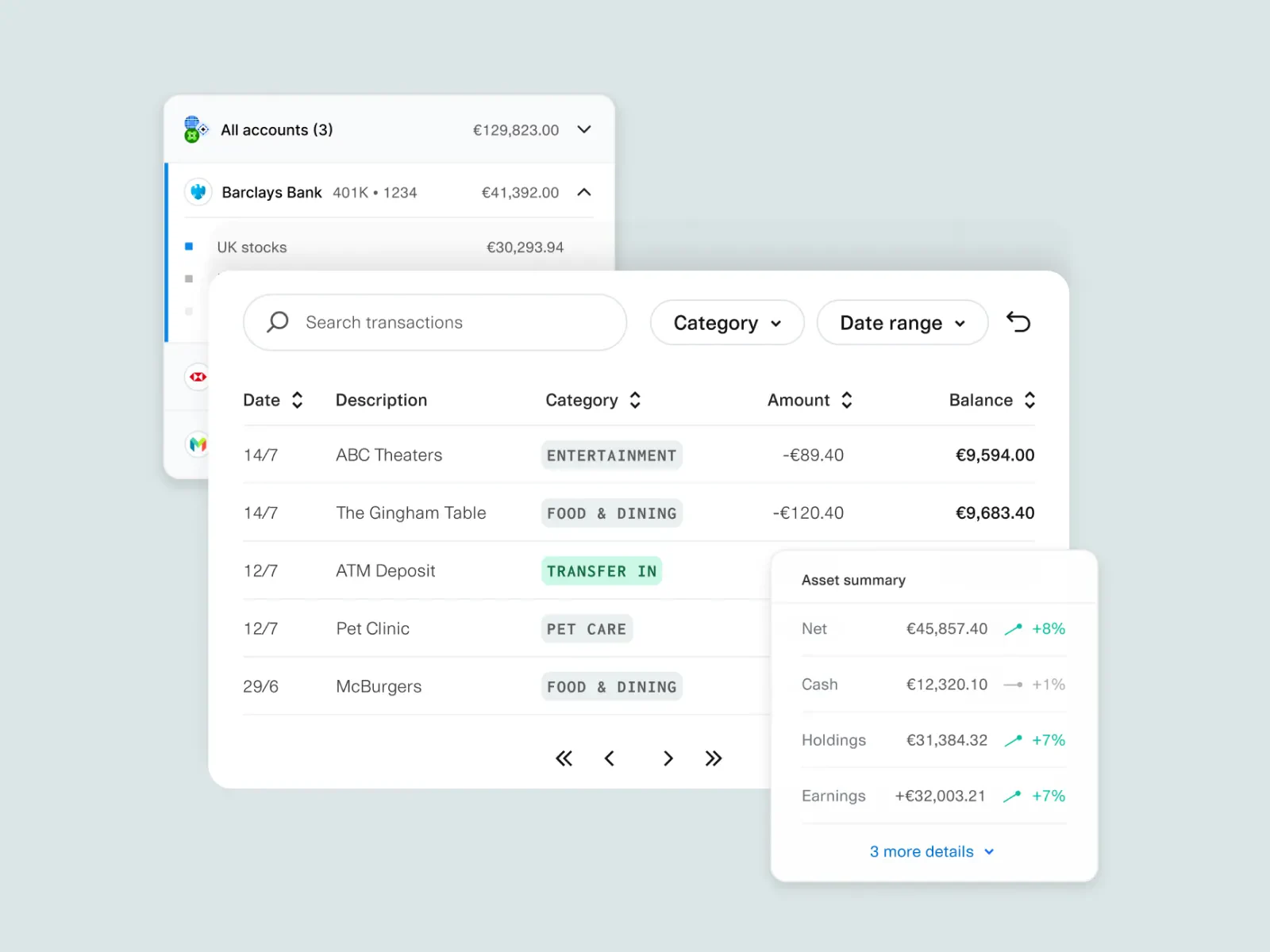Image resolution: width=1270 pixels, height=952 pixels.
Task: Open the Category filter dropdown
Action: click(727, 323)
